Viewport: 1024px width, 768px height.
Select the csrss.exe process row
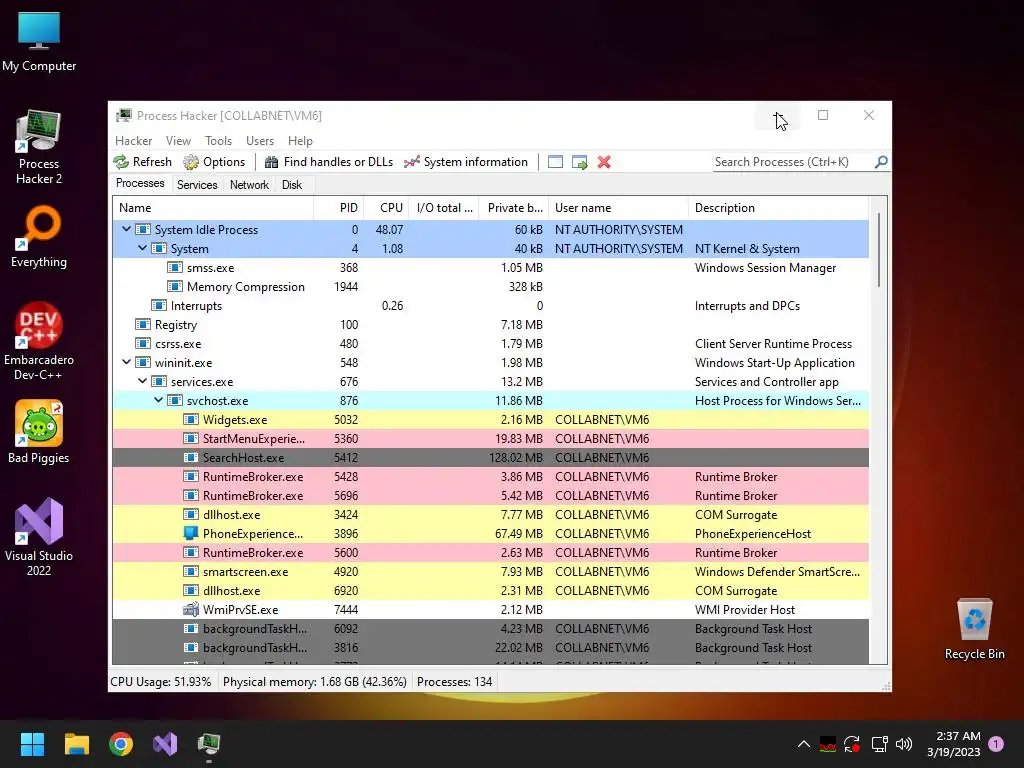490,344
